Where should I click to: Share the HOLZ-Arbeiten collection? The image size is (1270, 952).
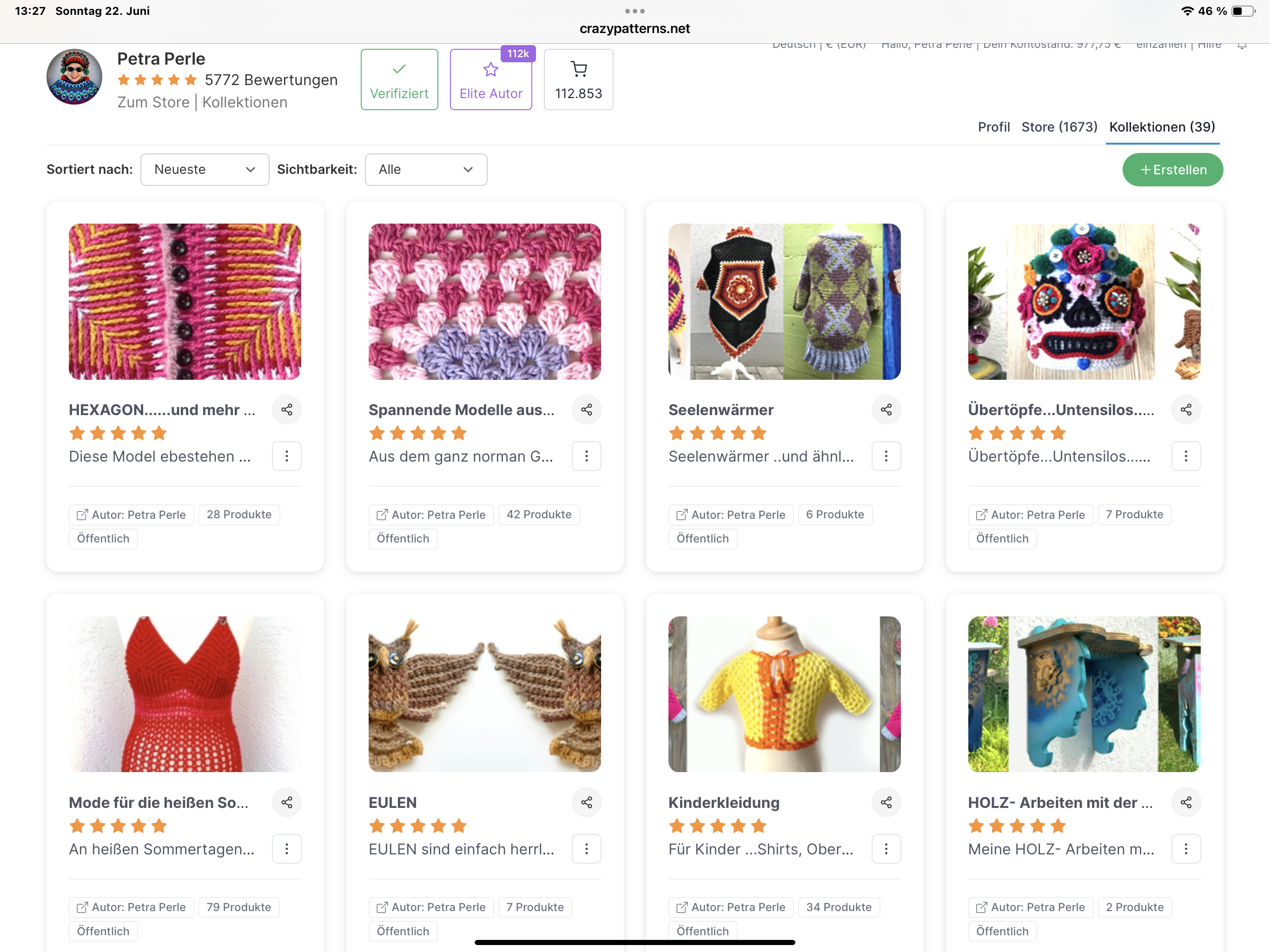pyautogui.click(x=1185, y=802)
